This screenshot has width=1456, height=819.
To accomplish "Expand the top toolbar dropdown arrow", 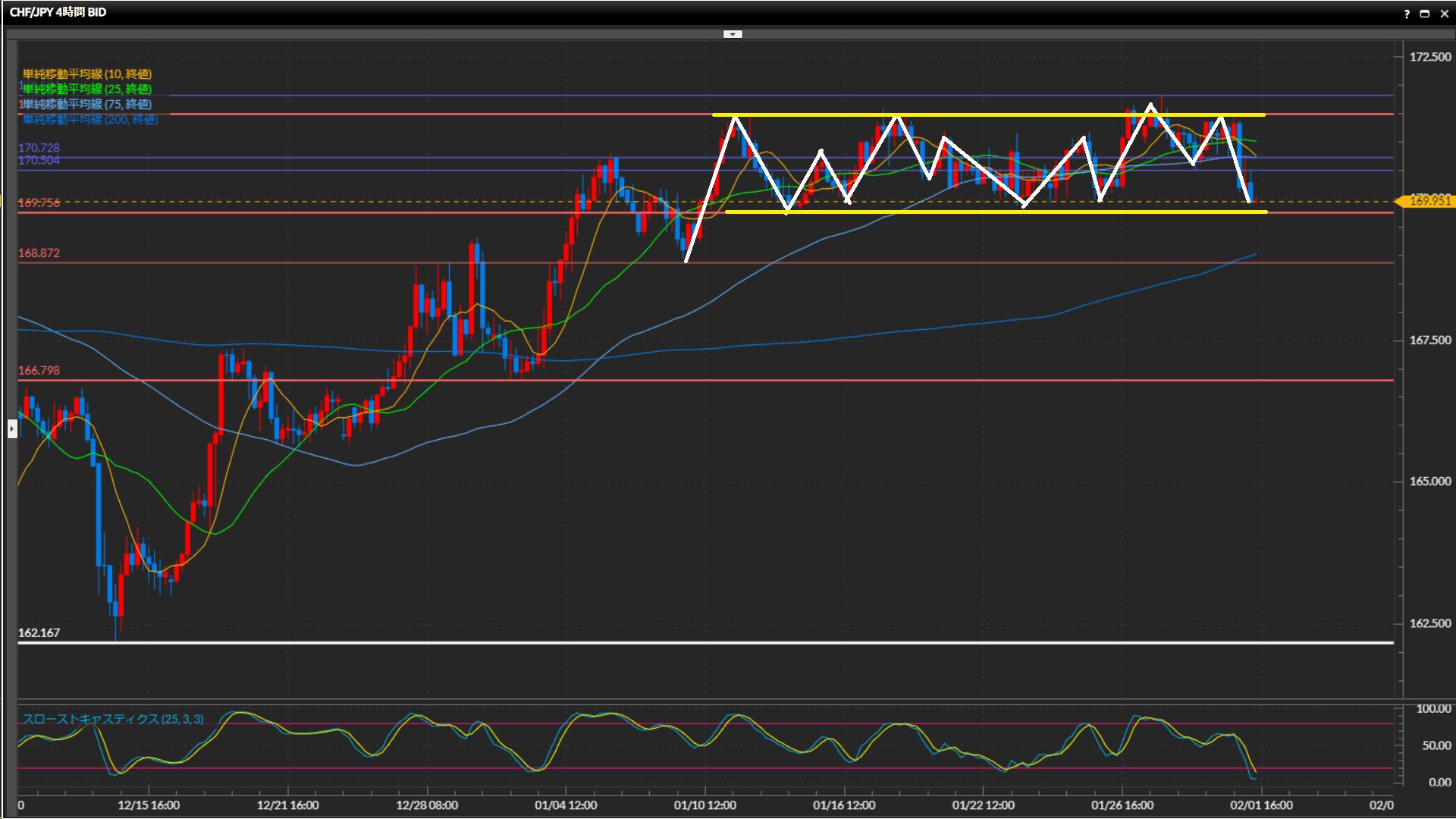I will [733, 34].
